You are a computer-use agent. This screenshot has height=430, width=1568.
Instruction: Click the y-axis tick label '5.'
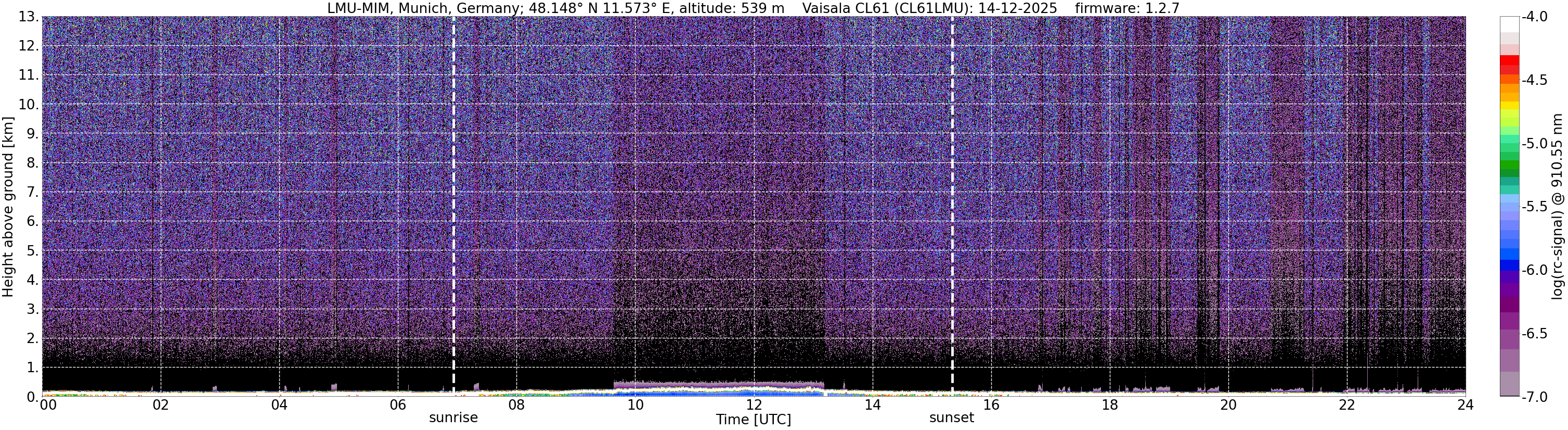pos(32,251)
